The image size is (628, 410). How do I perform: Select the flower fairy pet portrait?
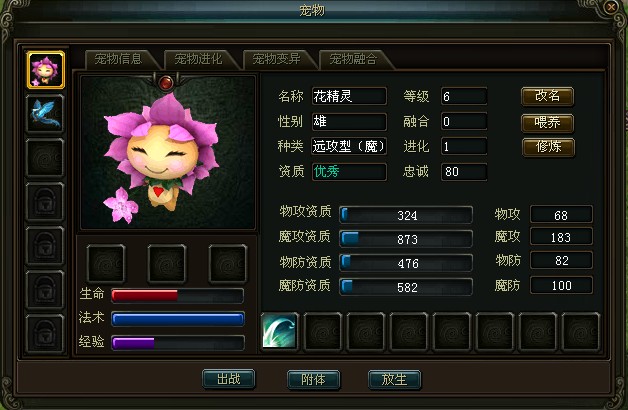(x=45, y=70)
